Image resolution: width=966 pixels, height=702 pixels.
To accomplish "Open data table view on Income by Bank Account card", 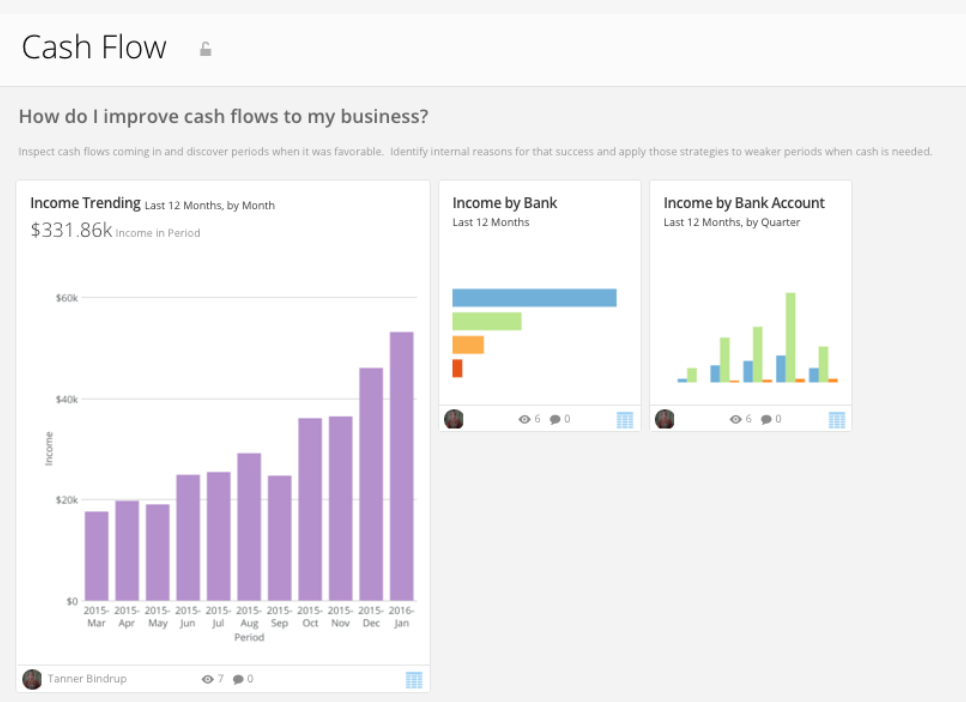I will [835, 419].
